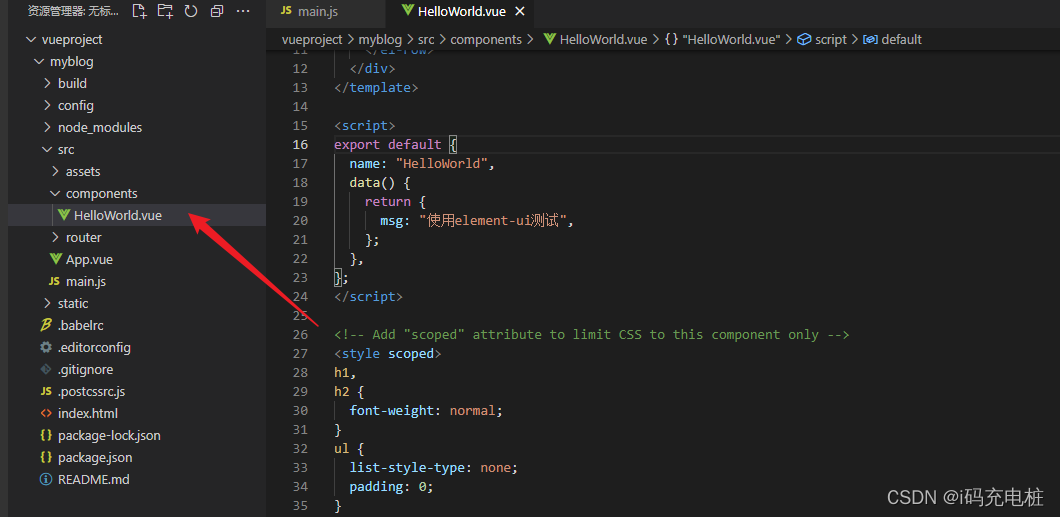Collapse all folders using the collapse icon
This screenshot has height=517, width=1060.
217,11
